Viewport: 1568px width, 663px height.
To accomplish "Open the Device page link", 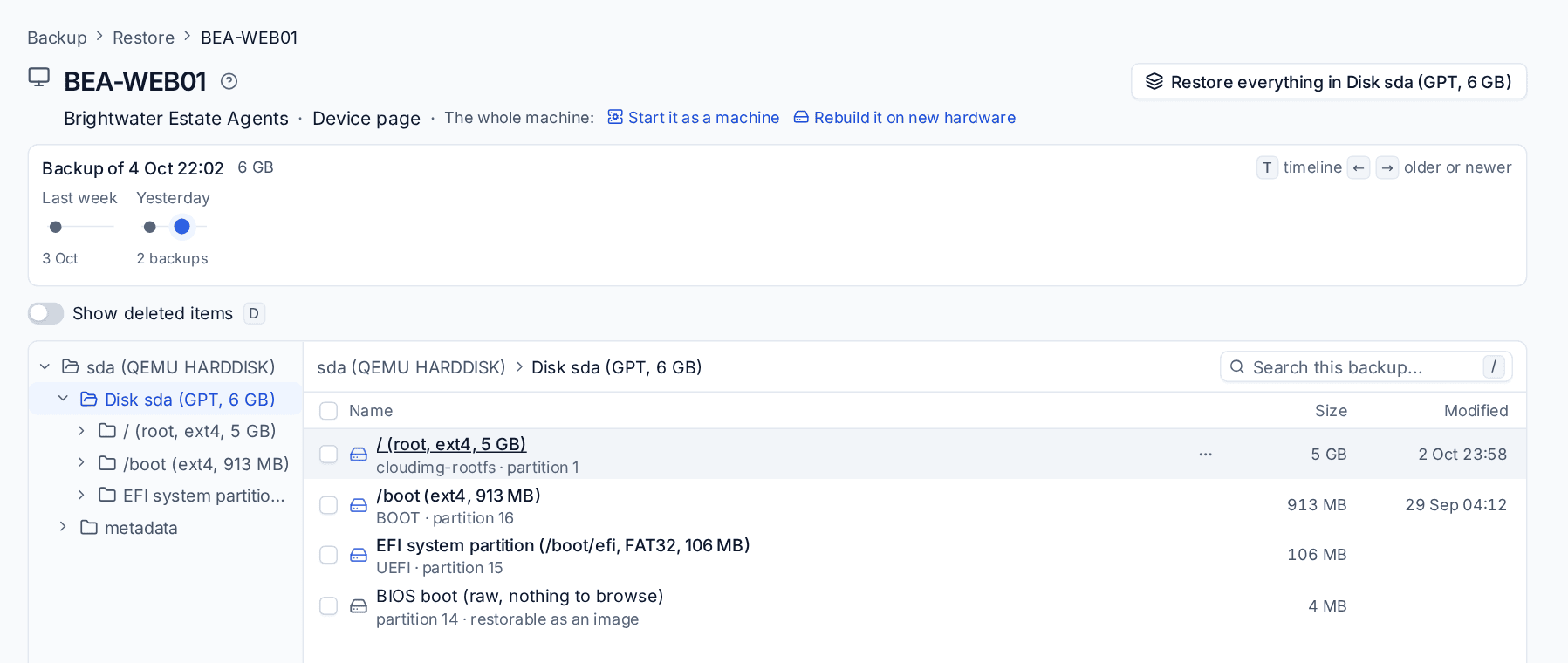I will 366,119.
